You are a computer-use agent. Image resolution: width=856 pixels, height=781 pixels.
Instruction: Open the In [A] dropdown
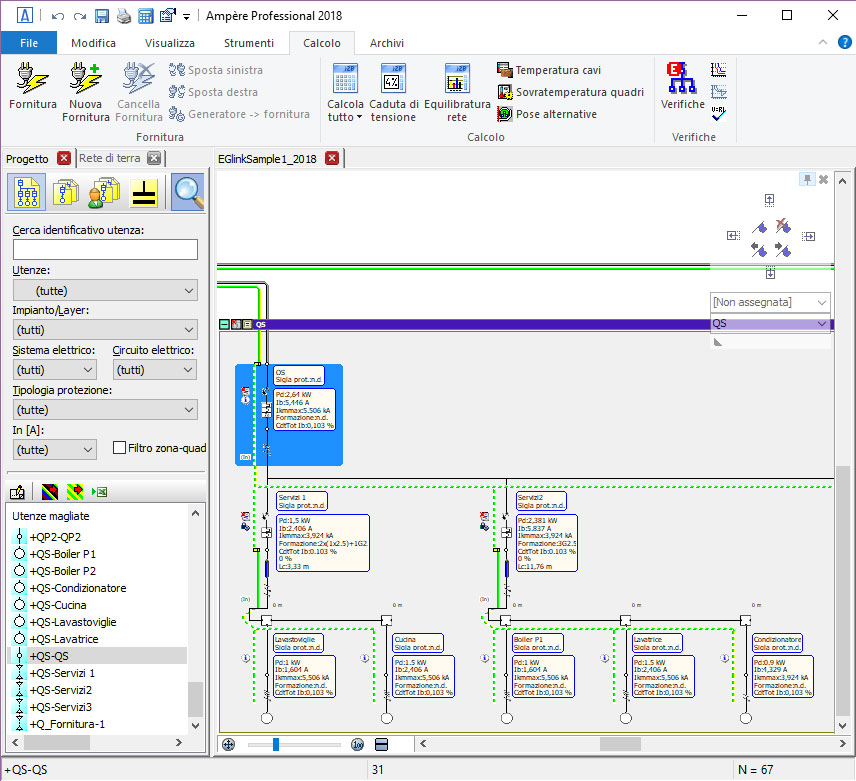click(55, 450)
